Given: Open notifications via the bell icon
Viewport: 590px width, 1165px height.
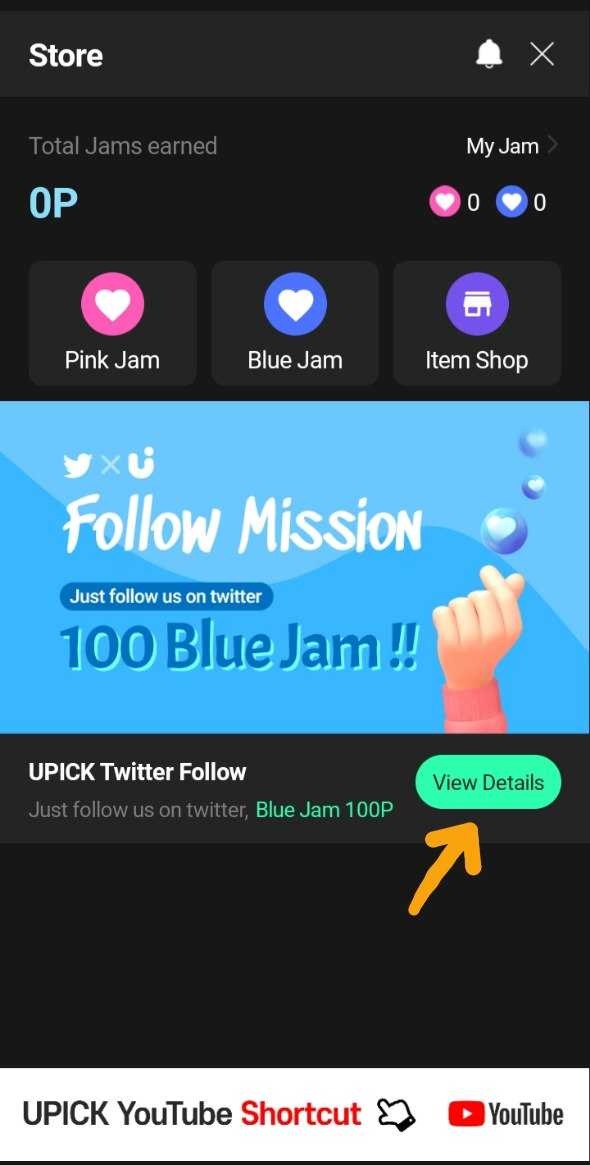Looking at the screenshot, I should (x=489, y=53).
